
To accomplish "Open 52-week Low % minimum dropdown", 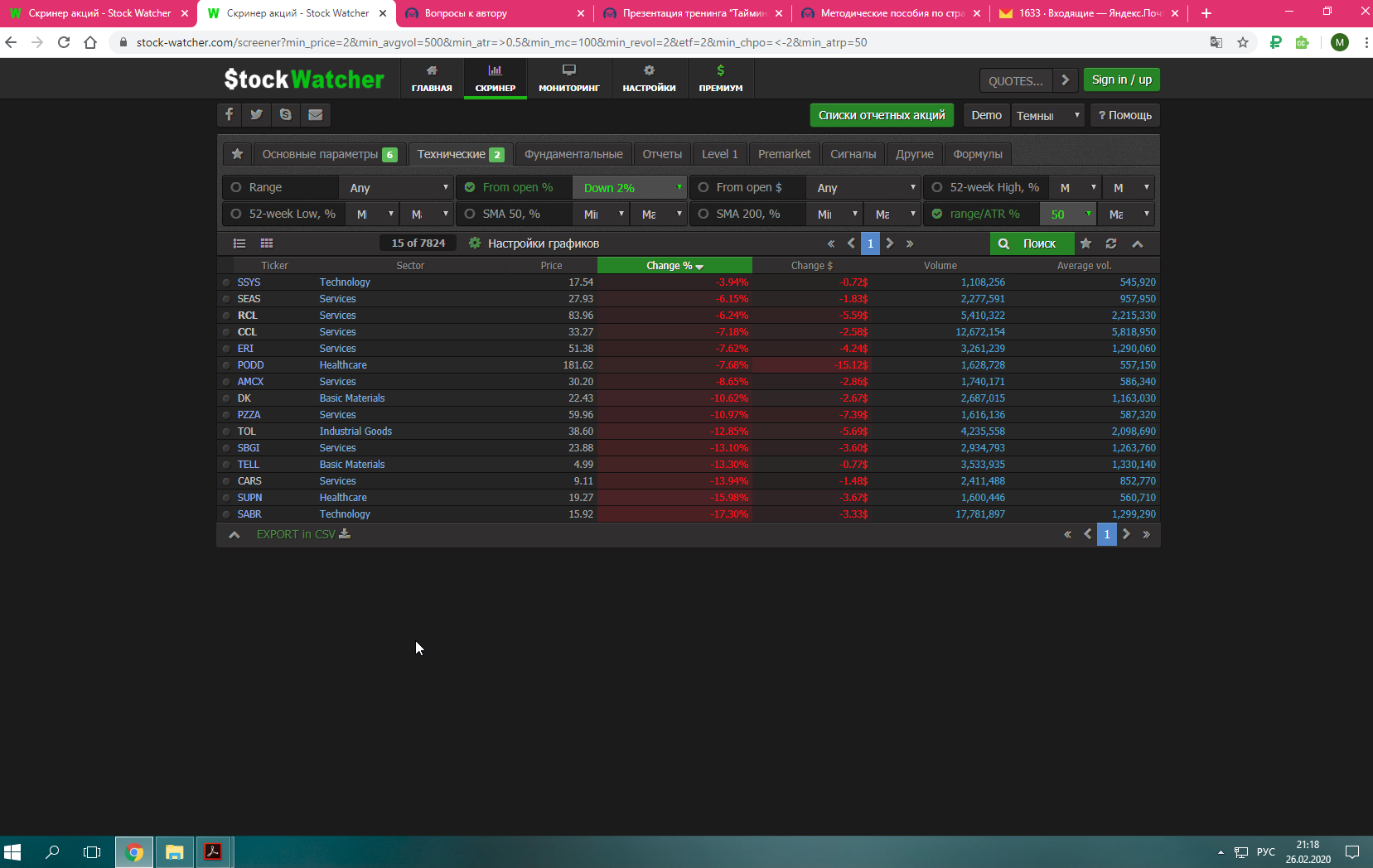I will 372,215.
